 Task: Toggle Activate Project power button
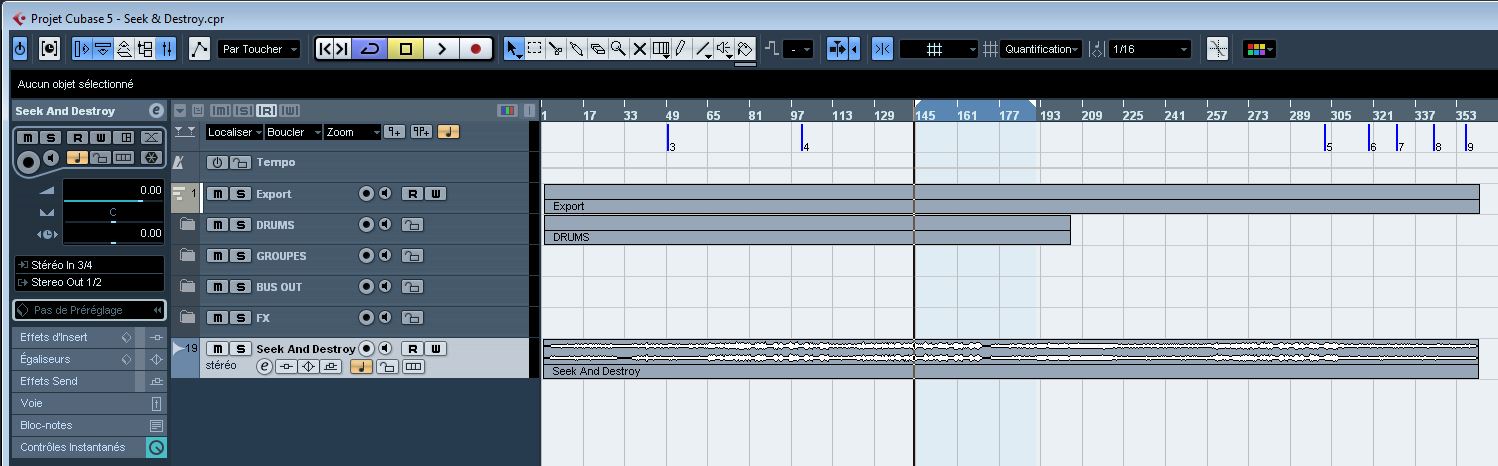click(20, 48)
